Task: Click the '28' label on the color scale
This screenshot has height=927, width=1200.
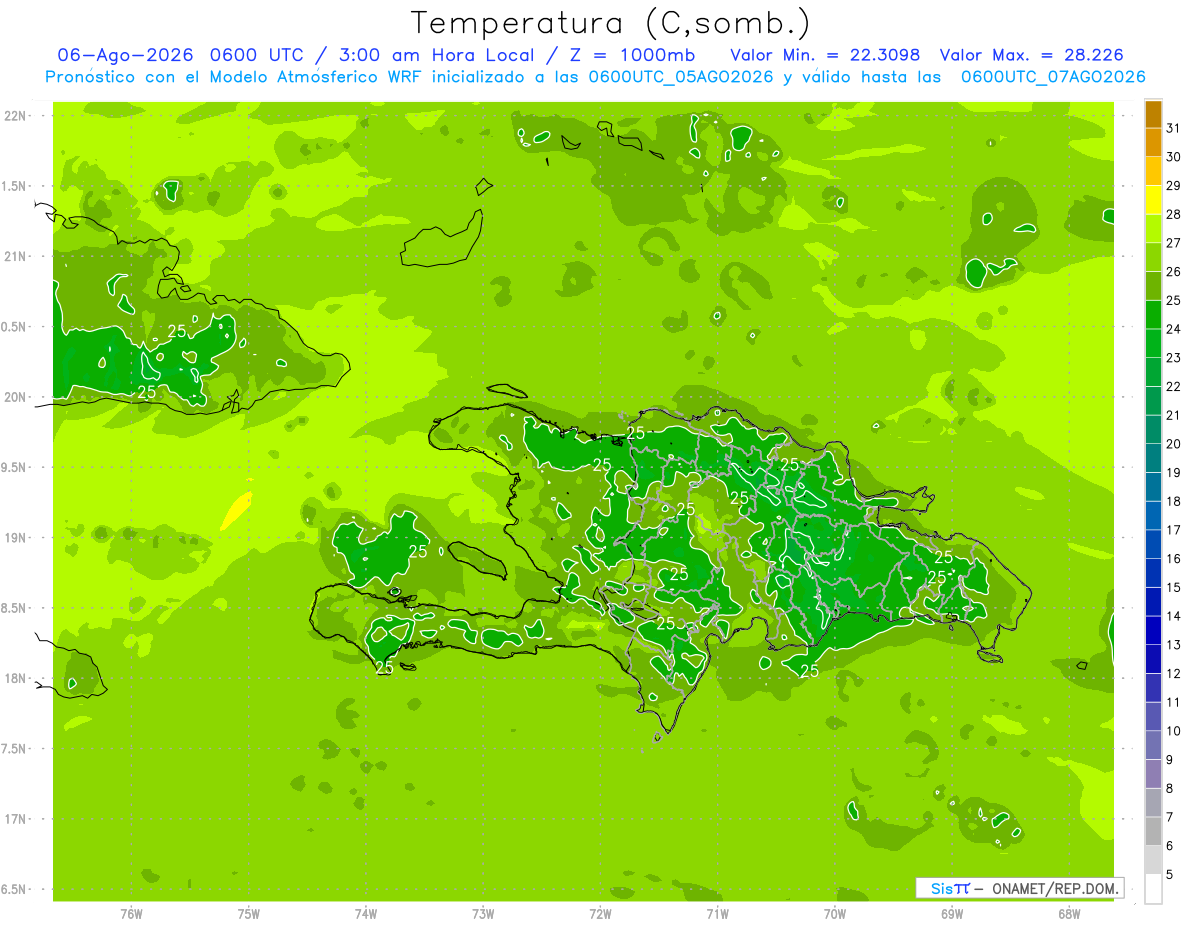Action: [1174, 214]
